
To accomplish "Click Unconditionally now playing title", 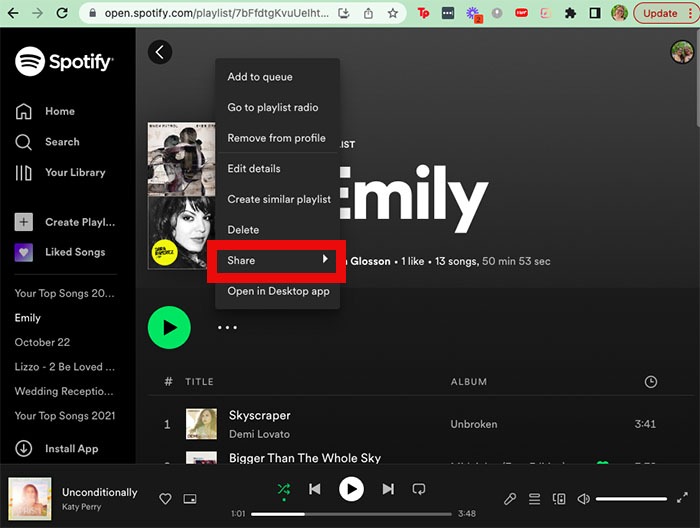I will click(100, 492).
